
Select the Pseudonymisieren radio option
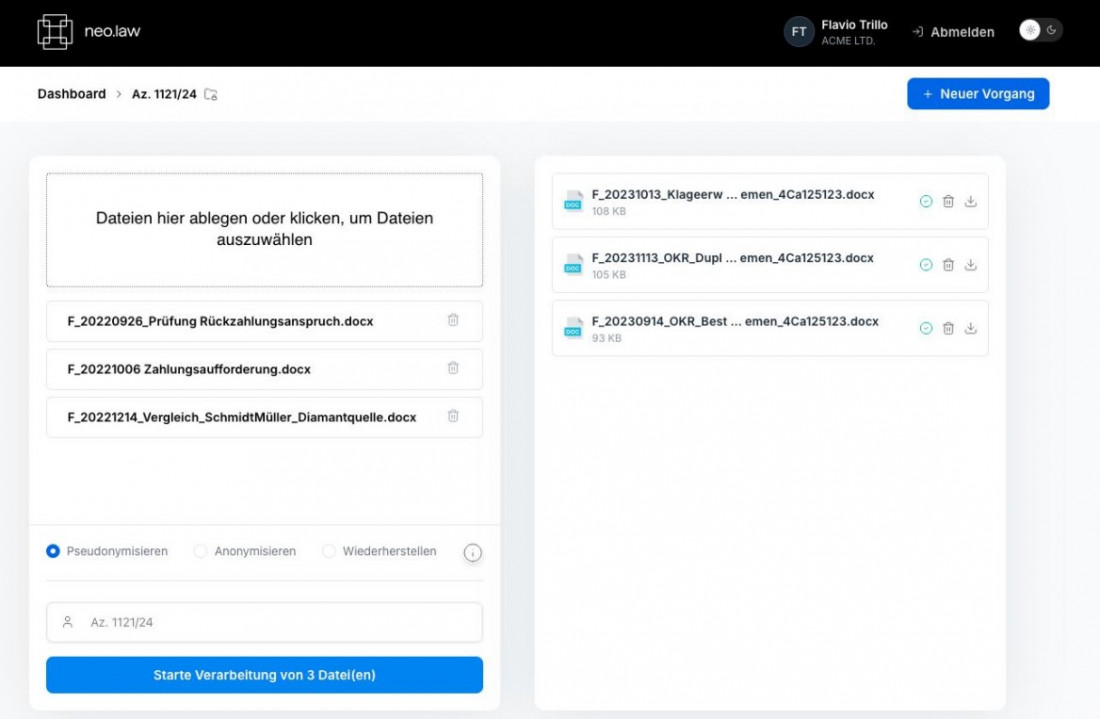pos(53,551)
